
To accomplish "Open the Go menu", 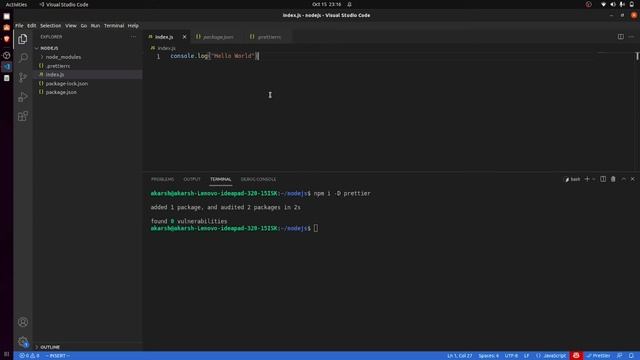I will 84,25.
